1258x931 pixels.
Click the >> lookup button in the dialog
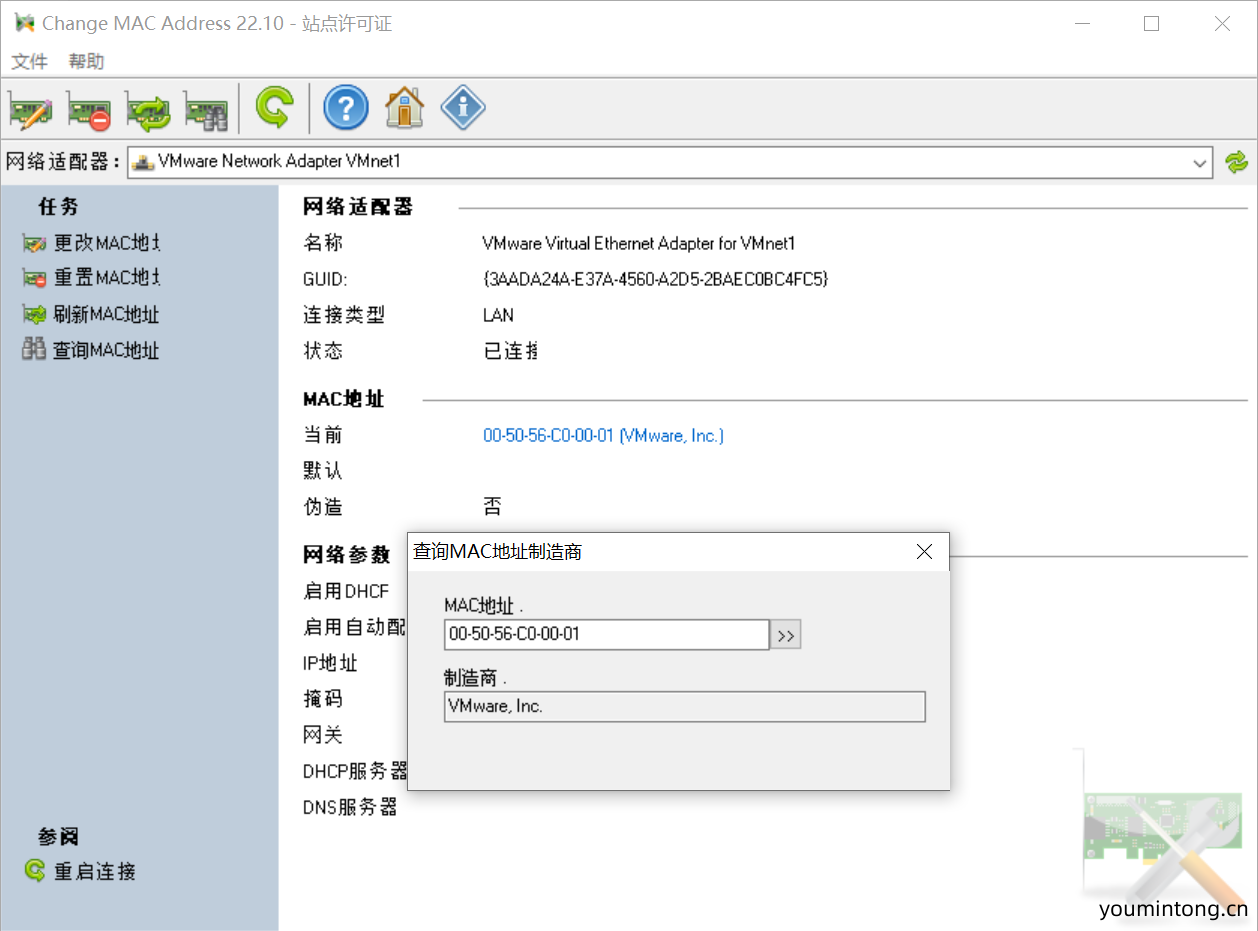786,635
